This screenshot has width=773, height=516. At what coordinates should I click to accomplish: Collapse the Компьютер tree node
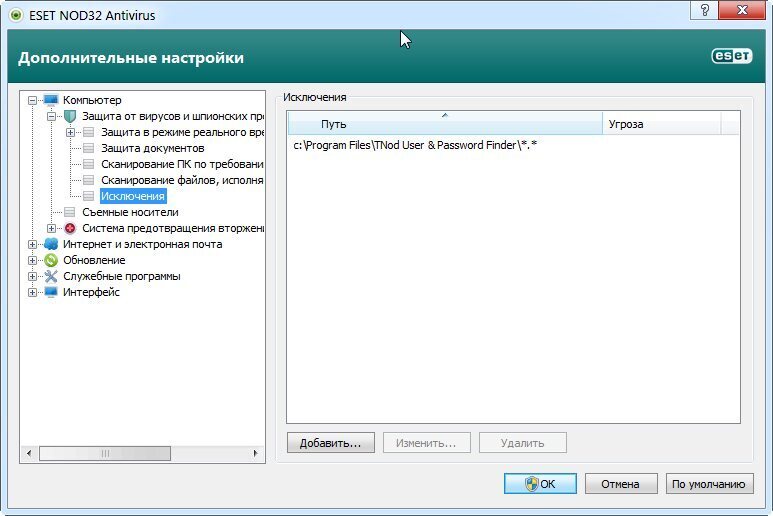tap(33, 100)
